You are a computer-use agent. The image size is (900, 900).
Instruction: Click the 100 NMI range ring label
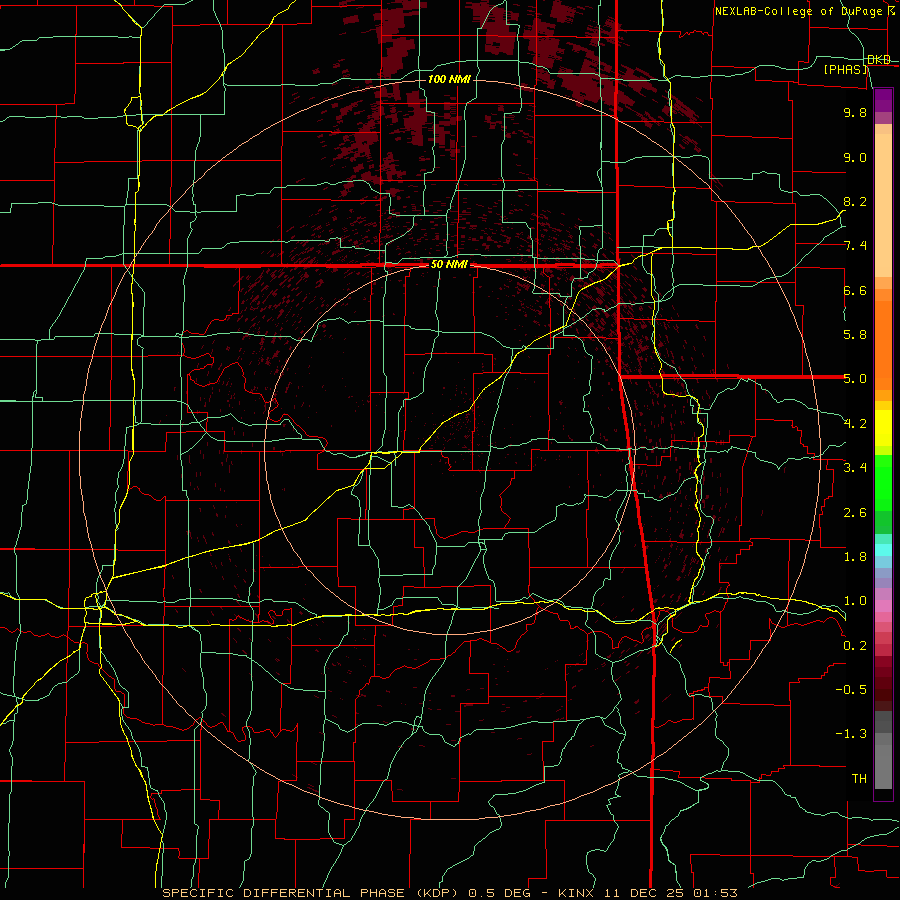tap(449, 79)
